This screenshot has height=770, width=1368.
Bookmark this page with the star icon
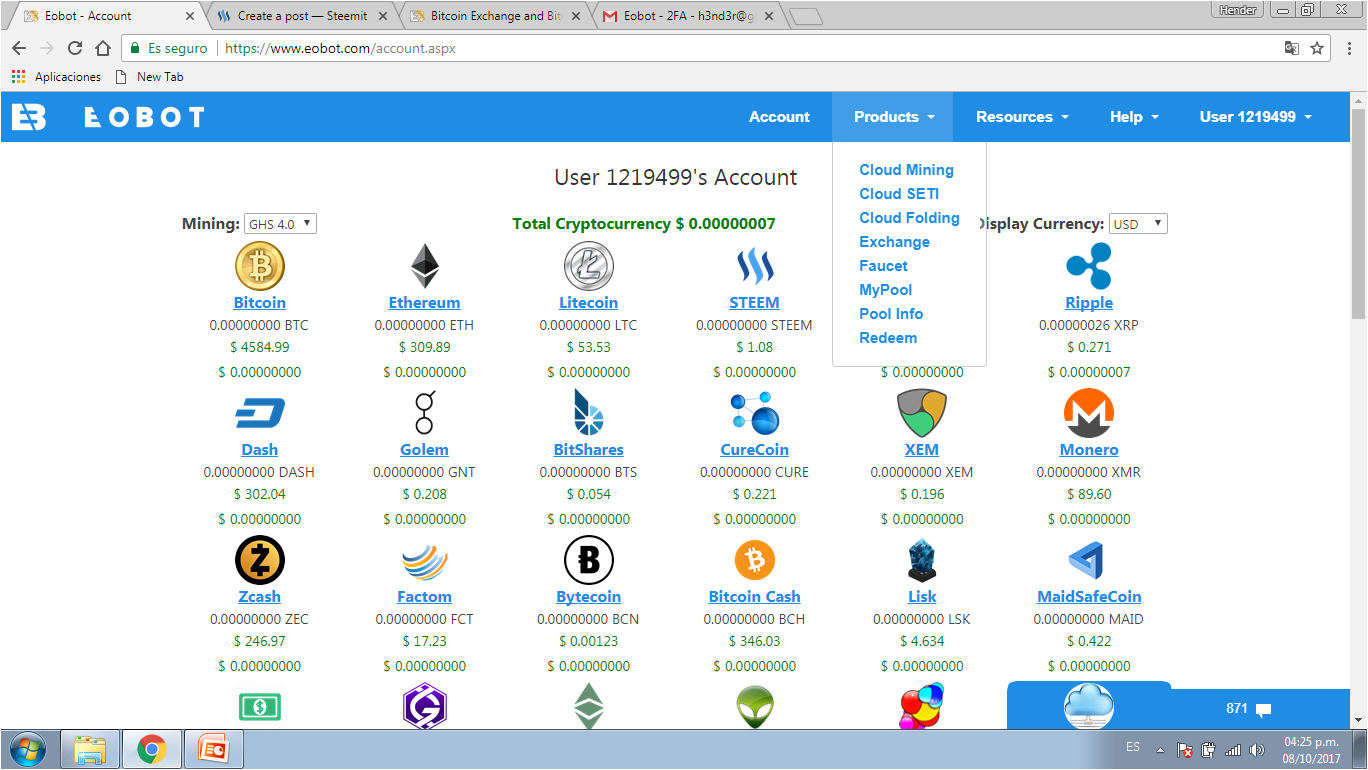tap(1317, 48)
